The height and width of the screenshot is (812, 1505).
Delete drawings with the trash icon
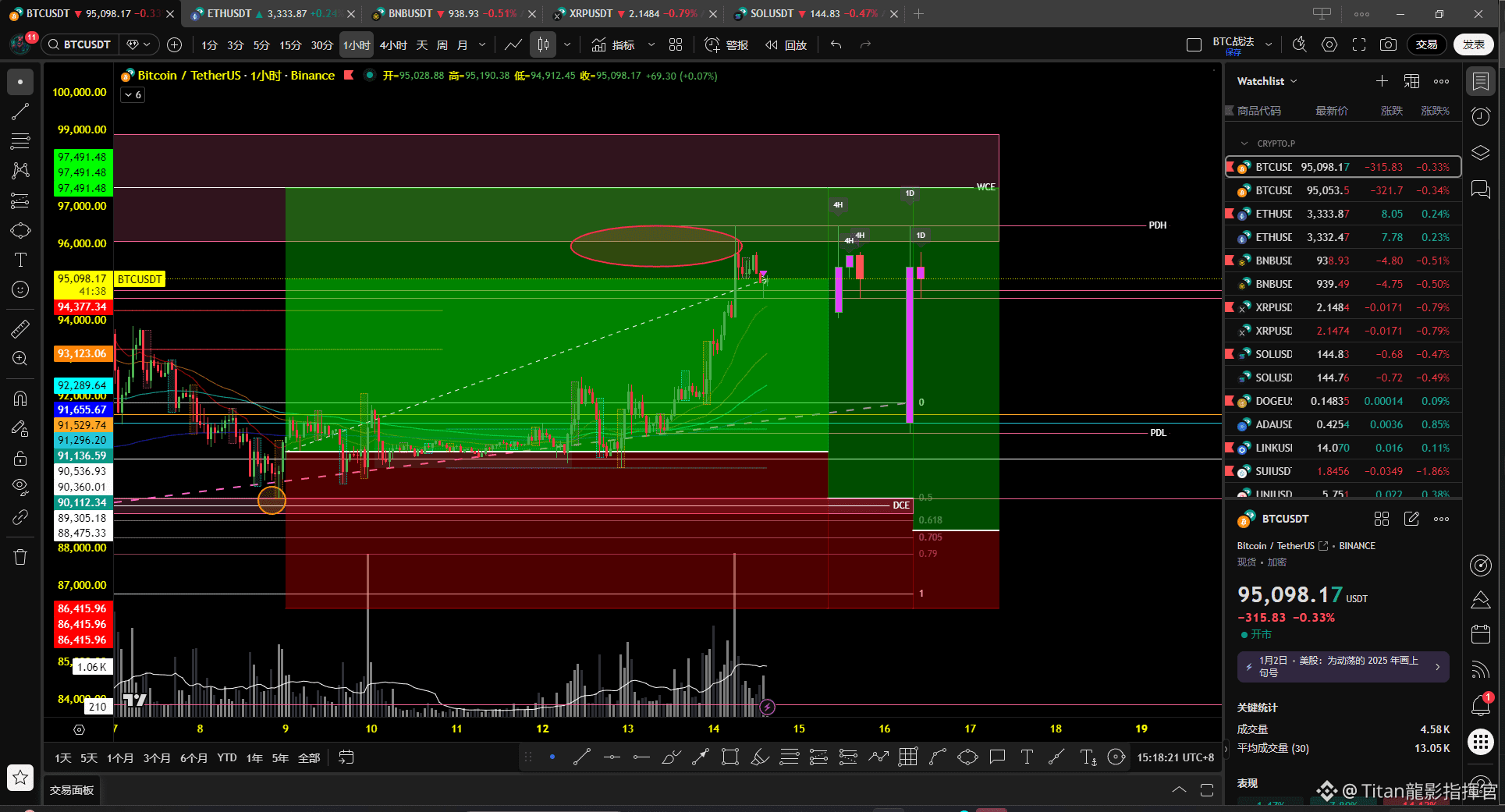click(x=20, y=557)
